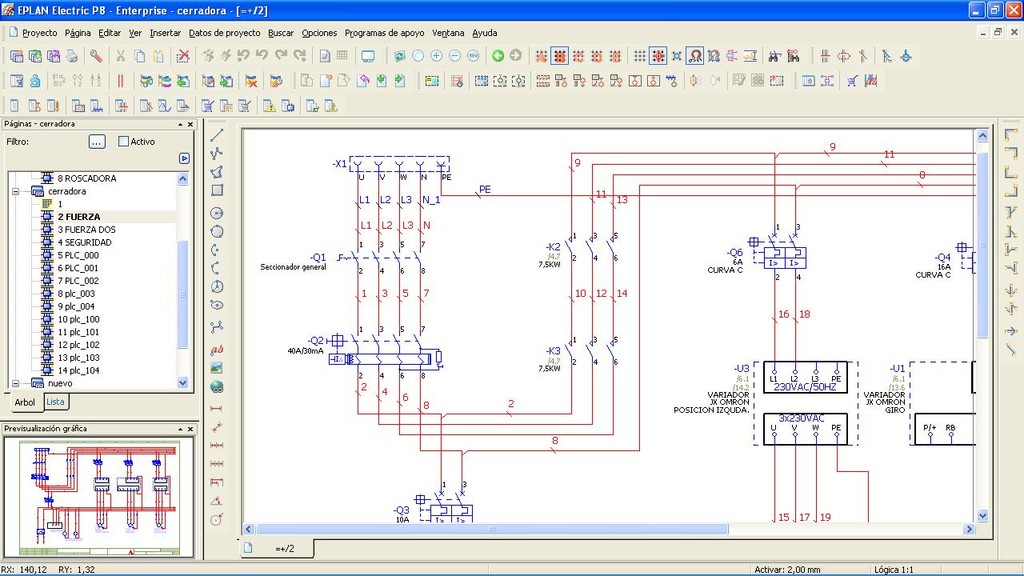Screen dimensions: 1024x576
Task: Click the scissors cut icon
Action: 120,56
